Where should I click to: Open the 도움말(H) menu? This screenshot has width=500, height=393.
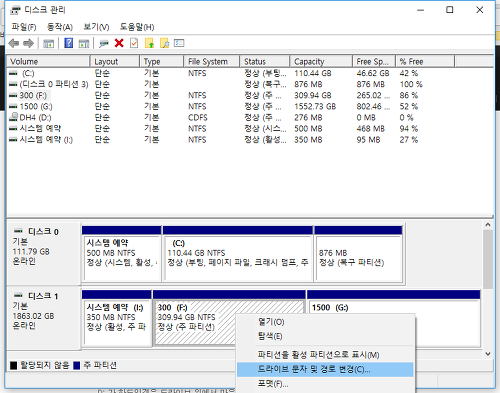click(137, 27)
